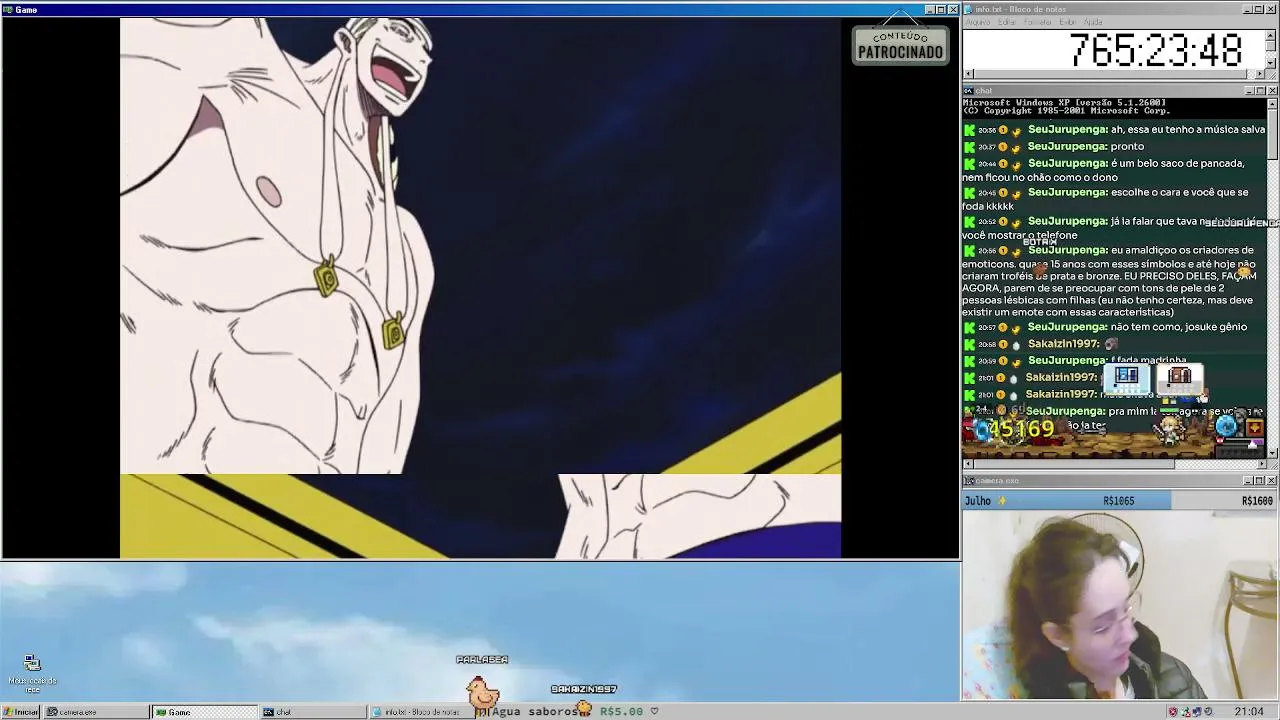Click the chat horizontal scroll left arrow
Screen dimensions: 1280x720
[967, 464]
